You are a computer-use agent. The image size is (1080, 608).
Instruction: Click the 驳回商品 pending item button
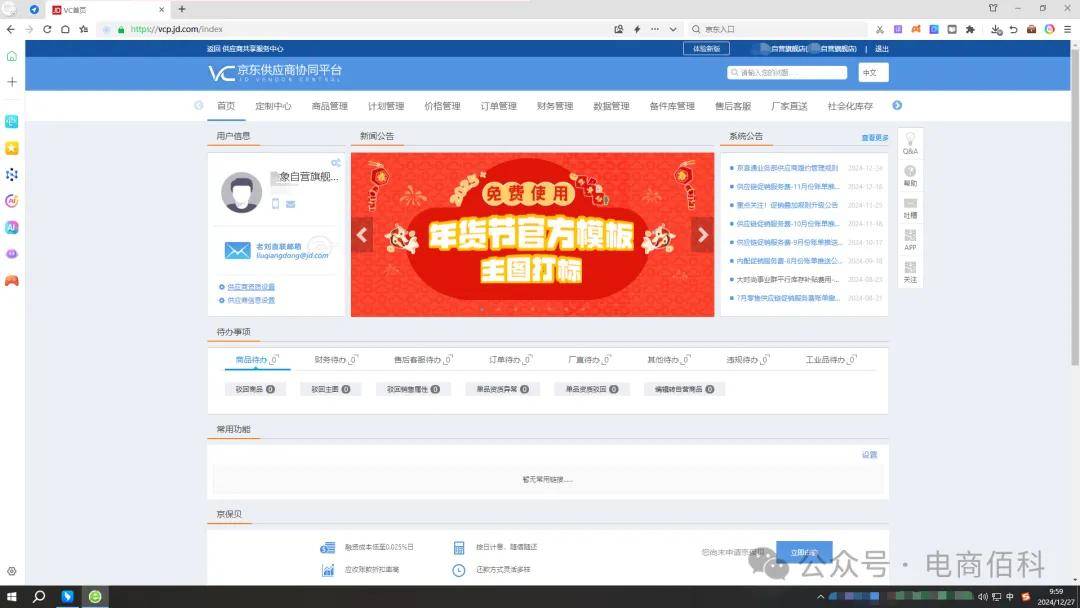click(254, 389)
